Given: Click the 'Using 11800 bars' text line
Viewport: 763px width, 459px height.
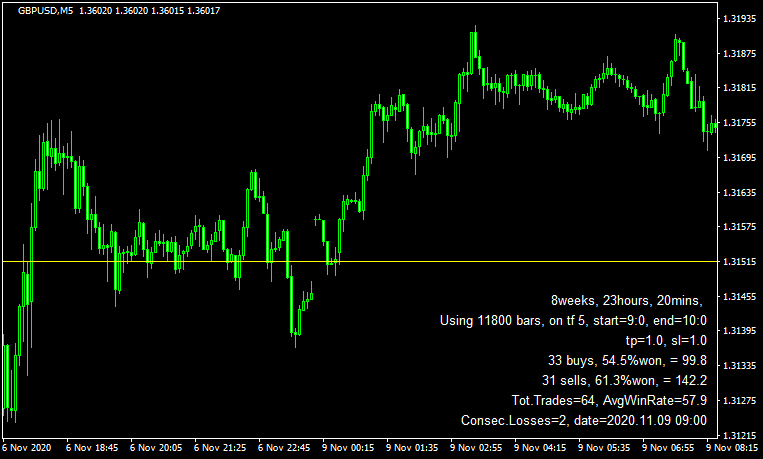Looking at the screenshot, I should pos(573,321).
